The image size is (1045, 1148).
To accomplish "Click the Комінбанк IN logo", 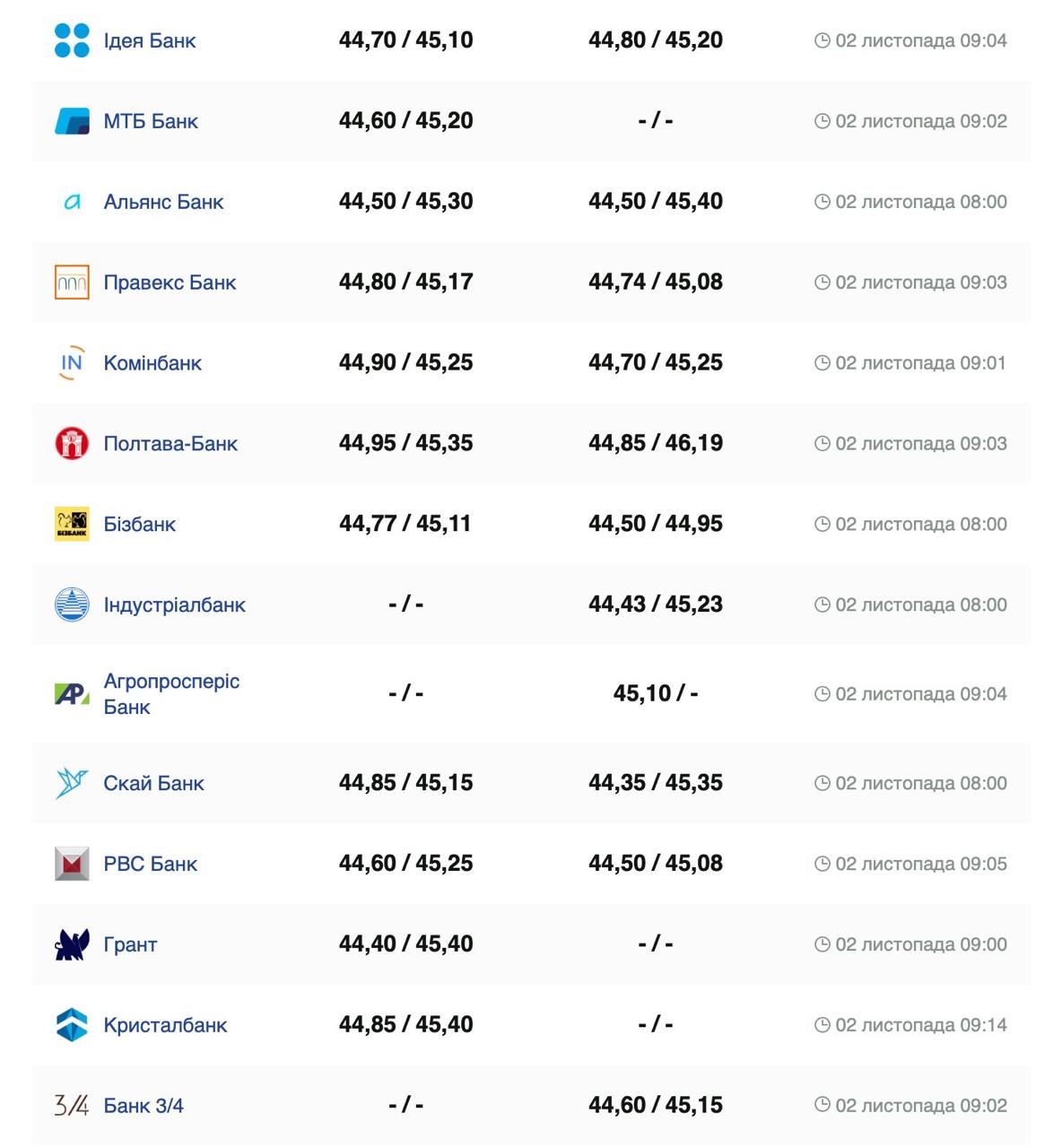I will click(72, 363).
